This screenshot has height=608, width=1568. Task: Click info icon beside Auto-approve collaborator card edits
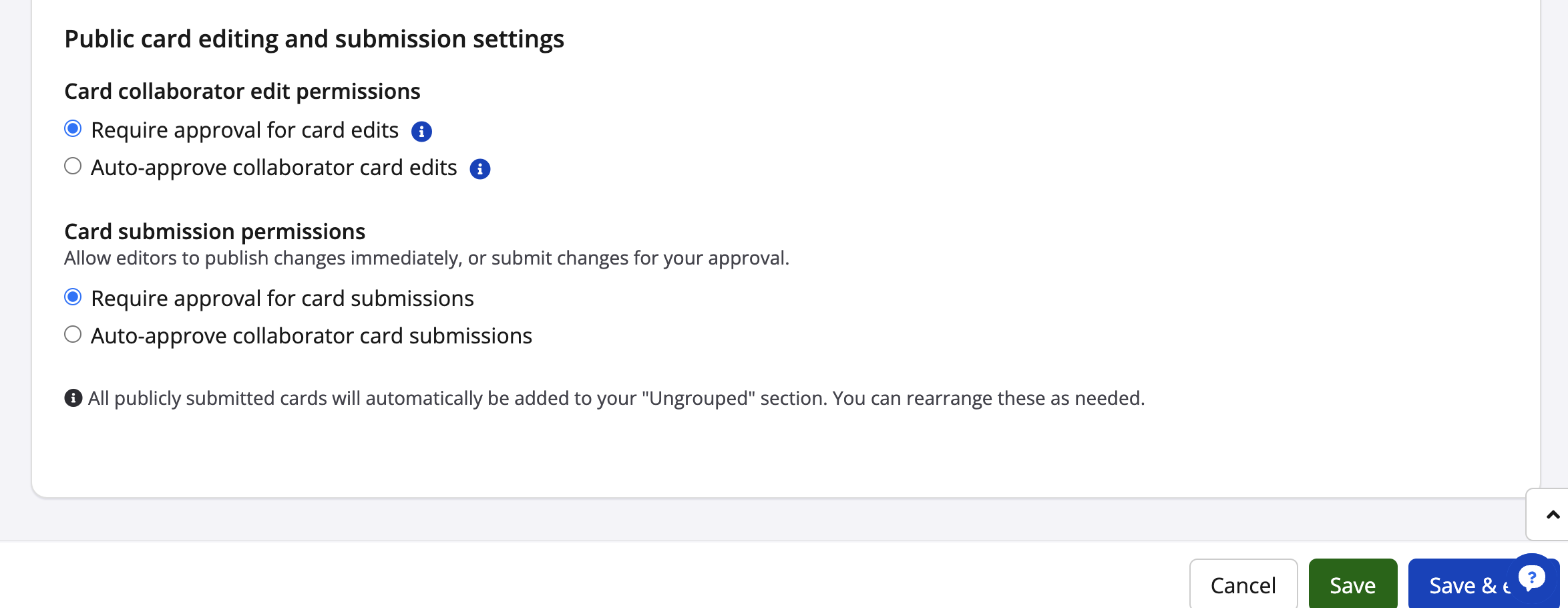pyautogui.click(x=479, y=169)
